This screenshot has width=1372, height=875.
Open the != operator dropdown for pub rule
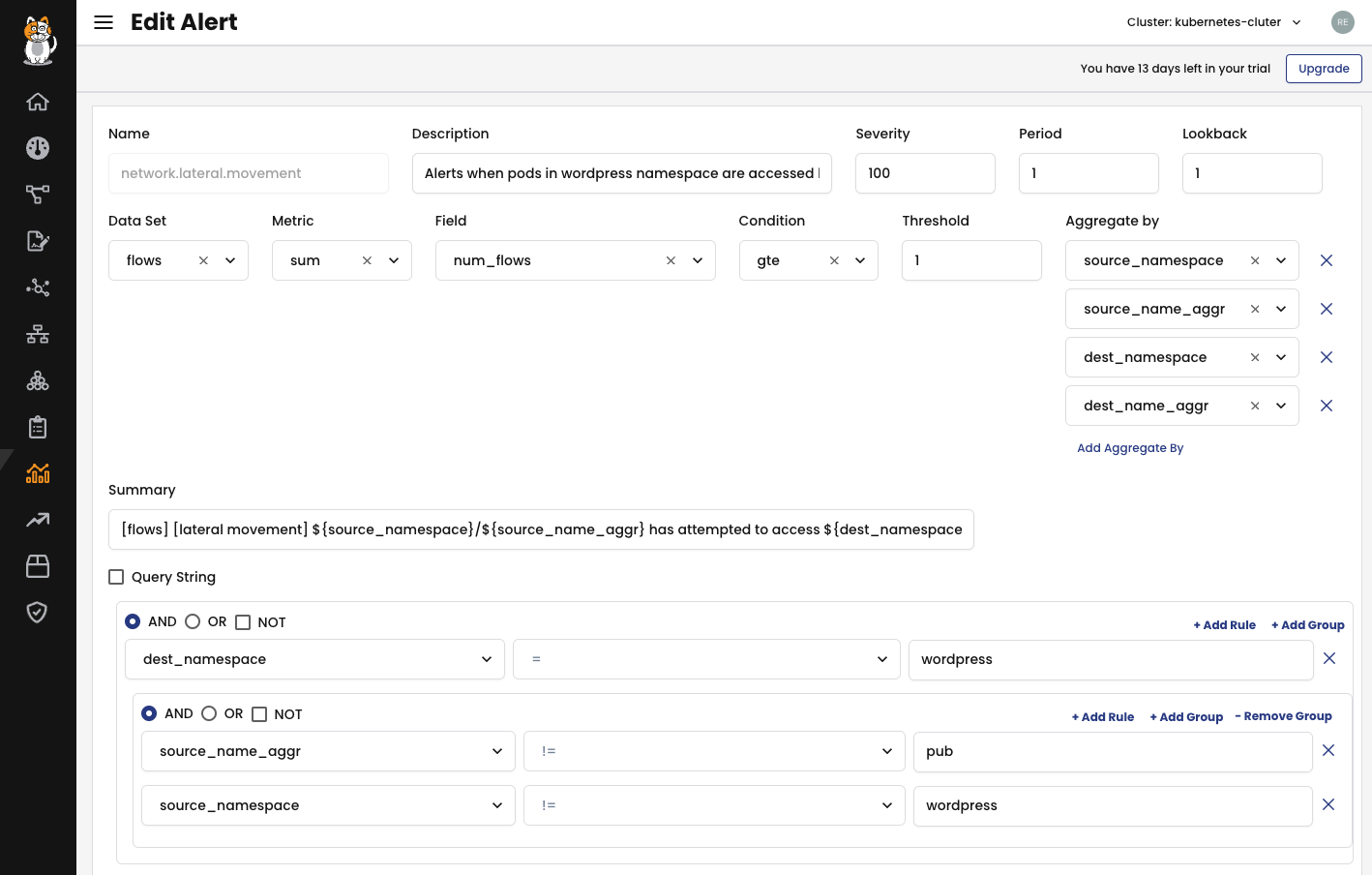point(714,751)
